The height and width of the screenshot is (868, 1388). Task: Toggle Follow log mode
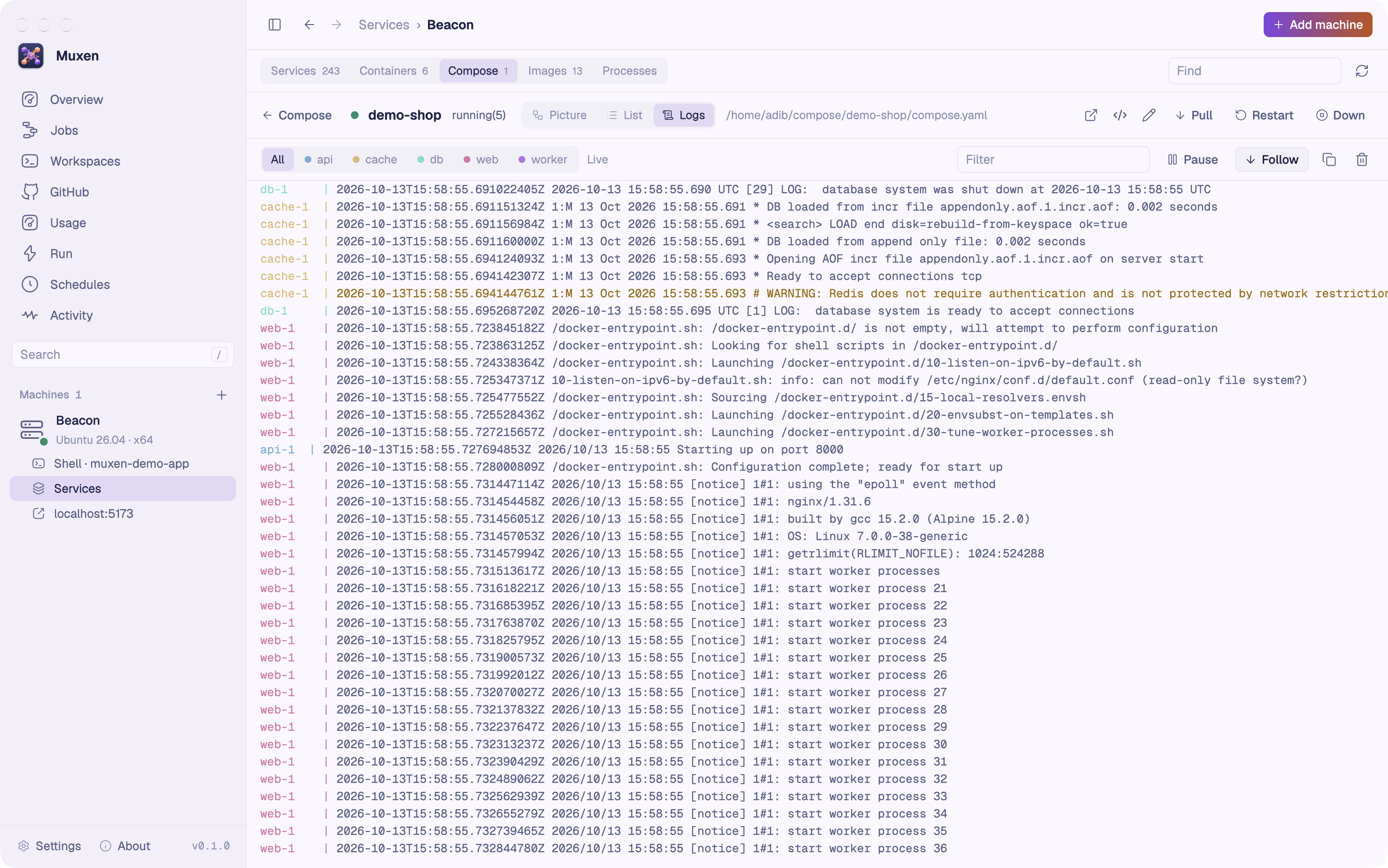(x=1271, y=159)
